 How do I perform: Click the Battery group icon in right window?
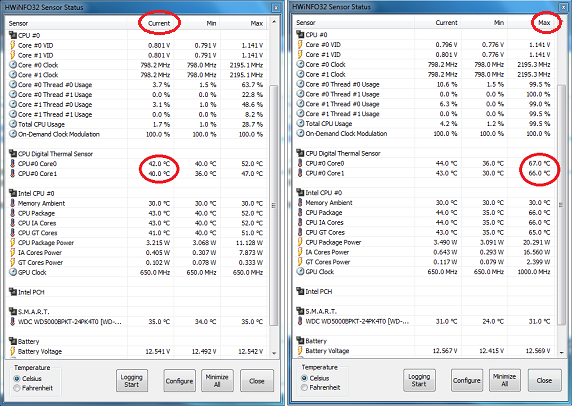click(x=300, y=340)
